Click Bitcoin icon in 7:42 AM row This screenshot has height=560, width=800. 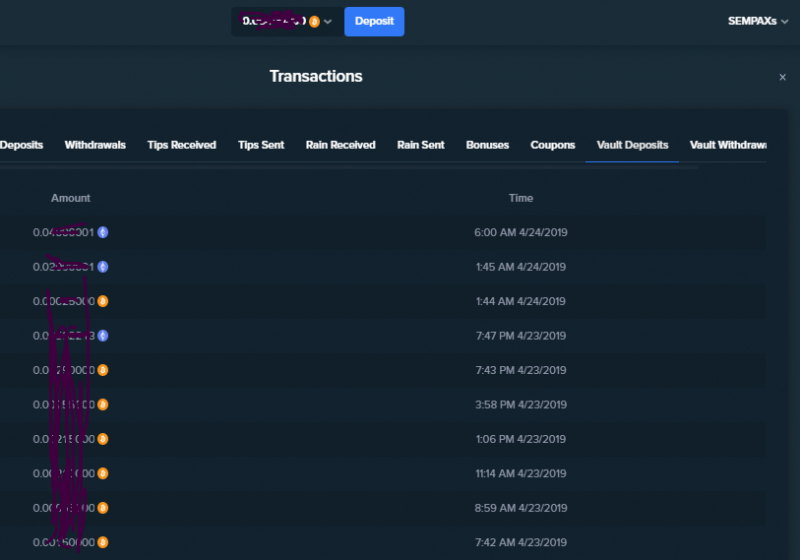(x=103, y=542)
